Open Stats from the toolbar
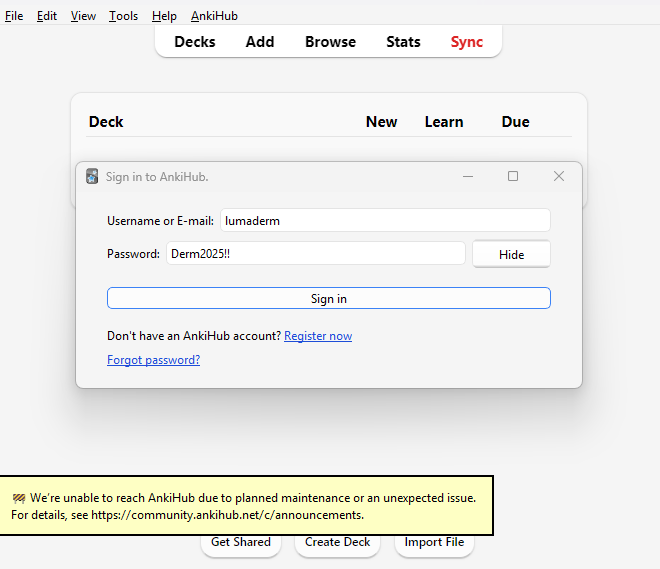The width and height of the screenshot is (660, 569). [x=403, y=42]
